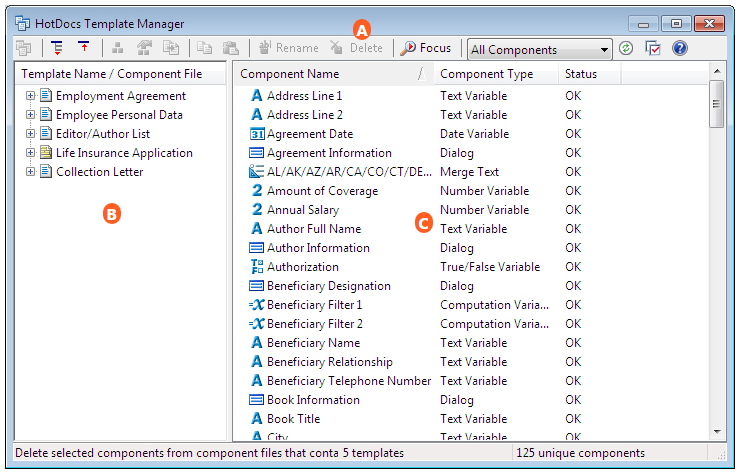Select Collection Letter template

click(x=100, y=172)
